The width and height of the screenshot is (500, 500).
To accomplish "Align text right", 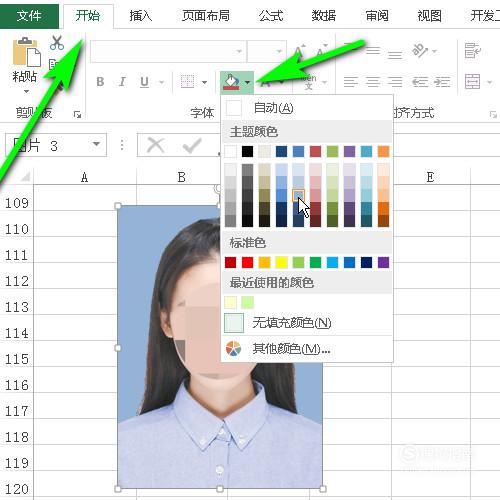I will (395, 82).
